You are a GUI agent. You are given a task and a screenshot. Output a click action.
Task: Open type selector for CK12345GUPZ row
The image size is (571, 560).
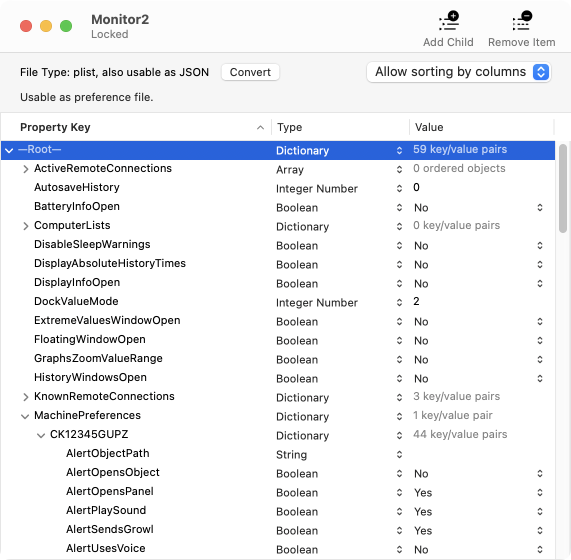(x=399, y=435)
